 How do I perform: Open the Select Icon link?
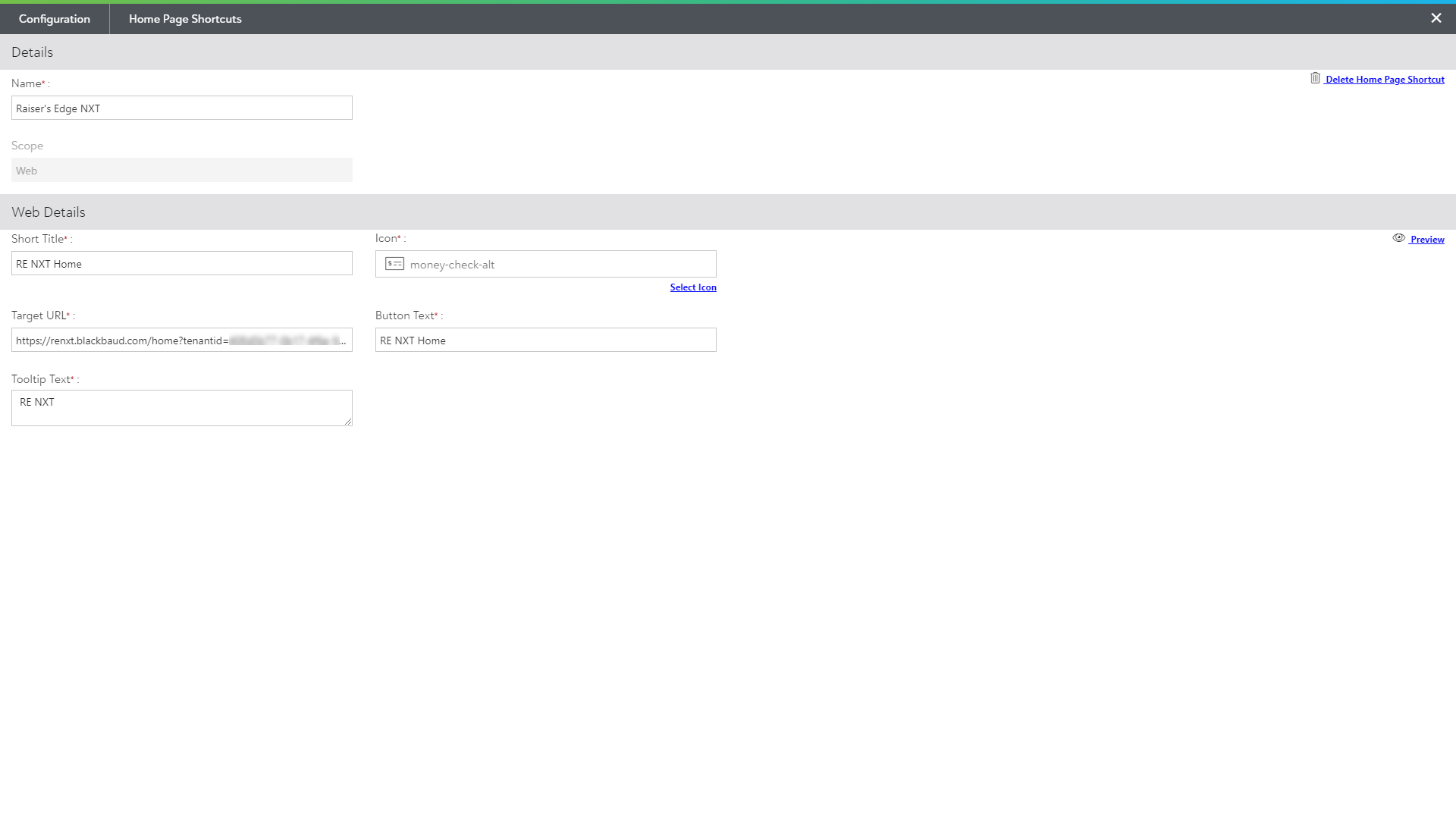tap(692, 287)
